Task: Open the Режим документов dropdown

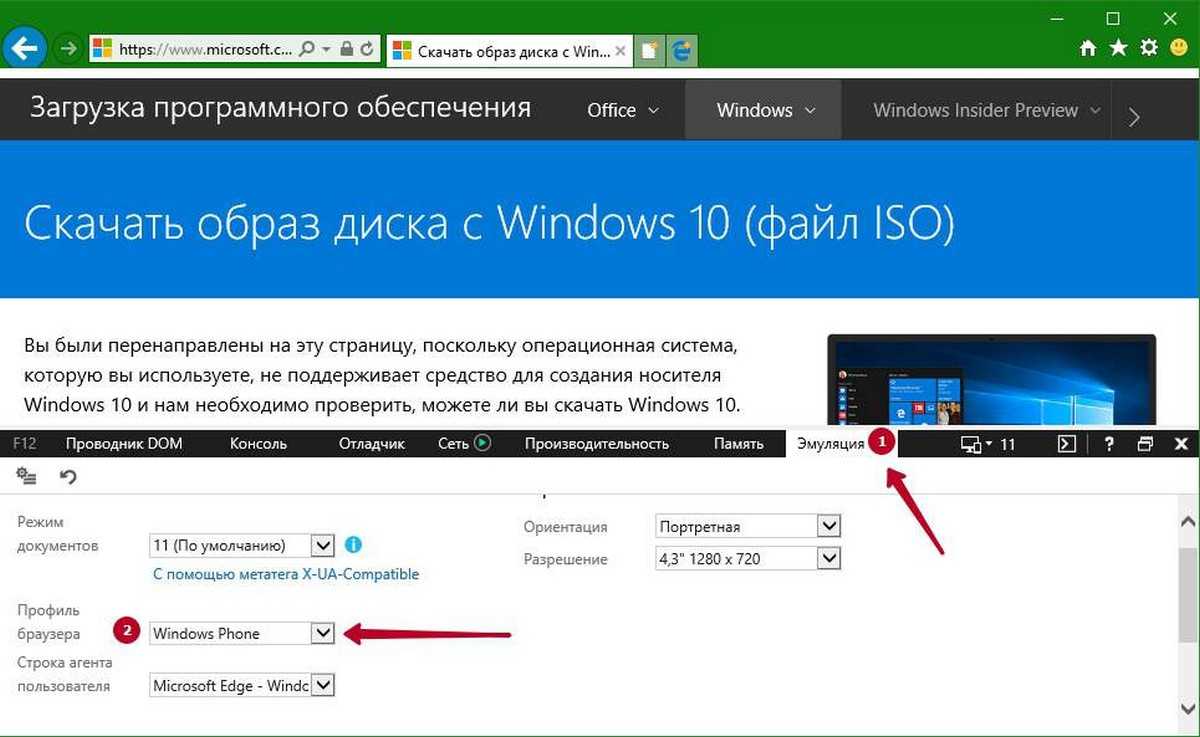Action: [321, 545]
